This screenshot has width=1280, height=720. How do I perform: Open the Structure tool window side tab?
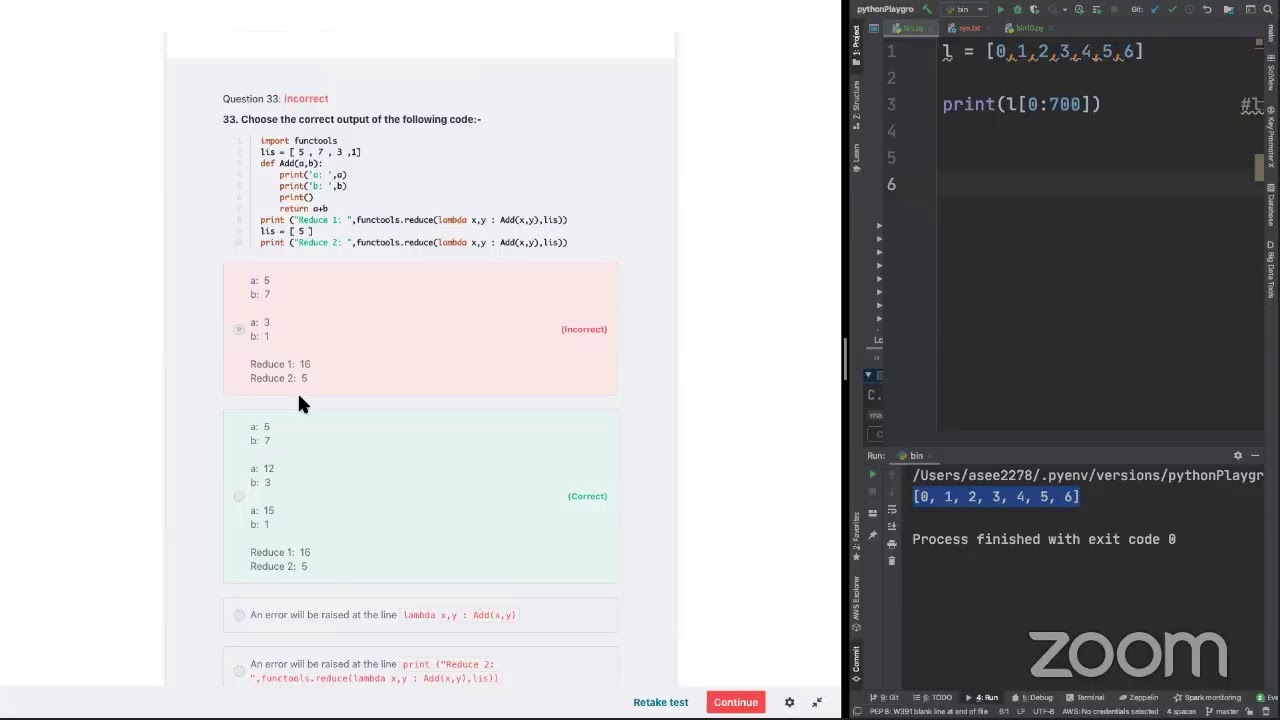tap(856, 104)
